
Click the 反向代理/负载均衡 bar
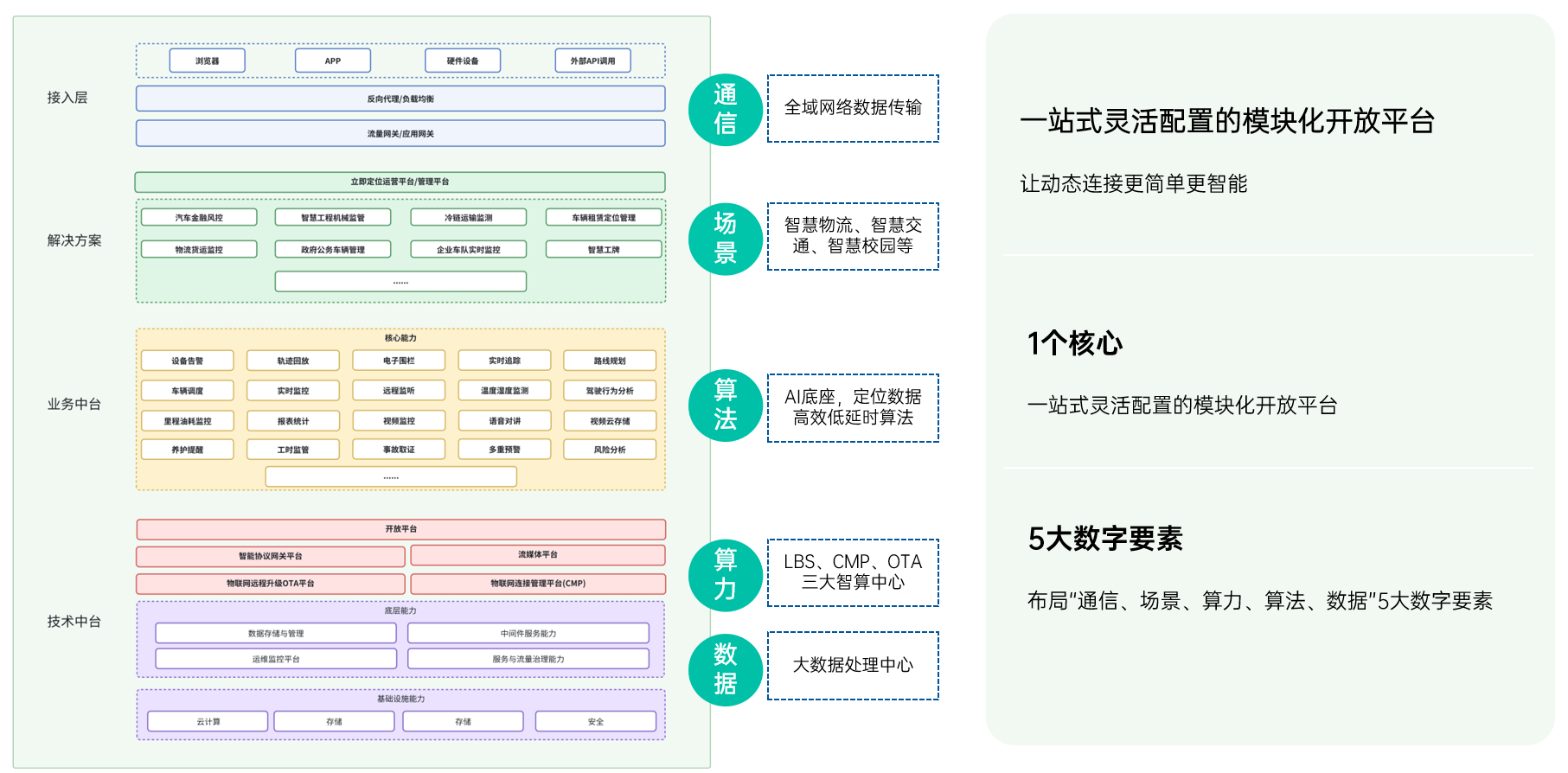[x=400, y=99]
